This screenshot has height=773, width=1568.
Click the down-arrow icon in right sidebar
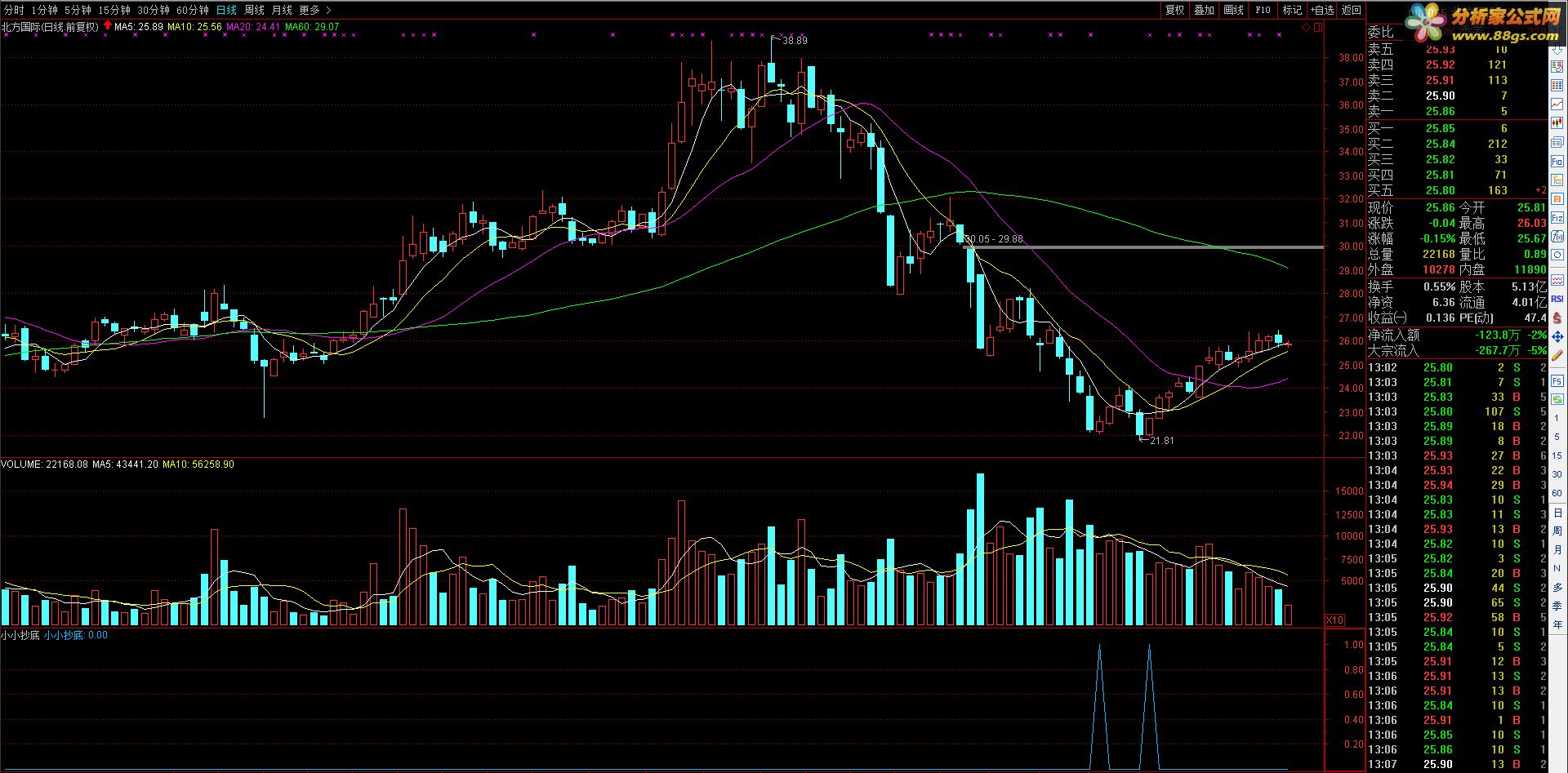[x=1557, y=51]
